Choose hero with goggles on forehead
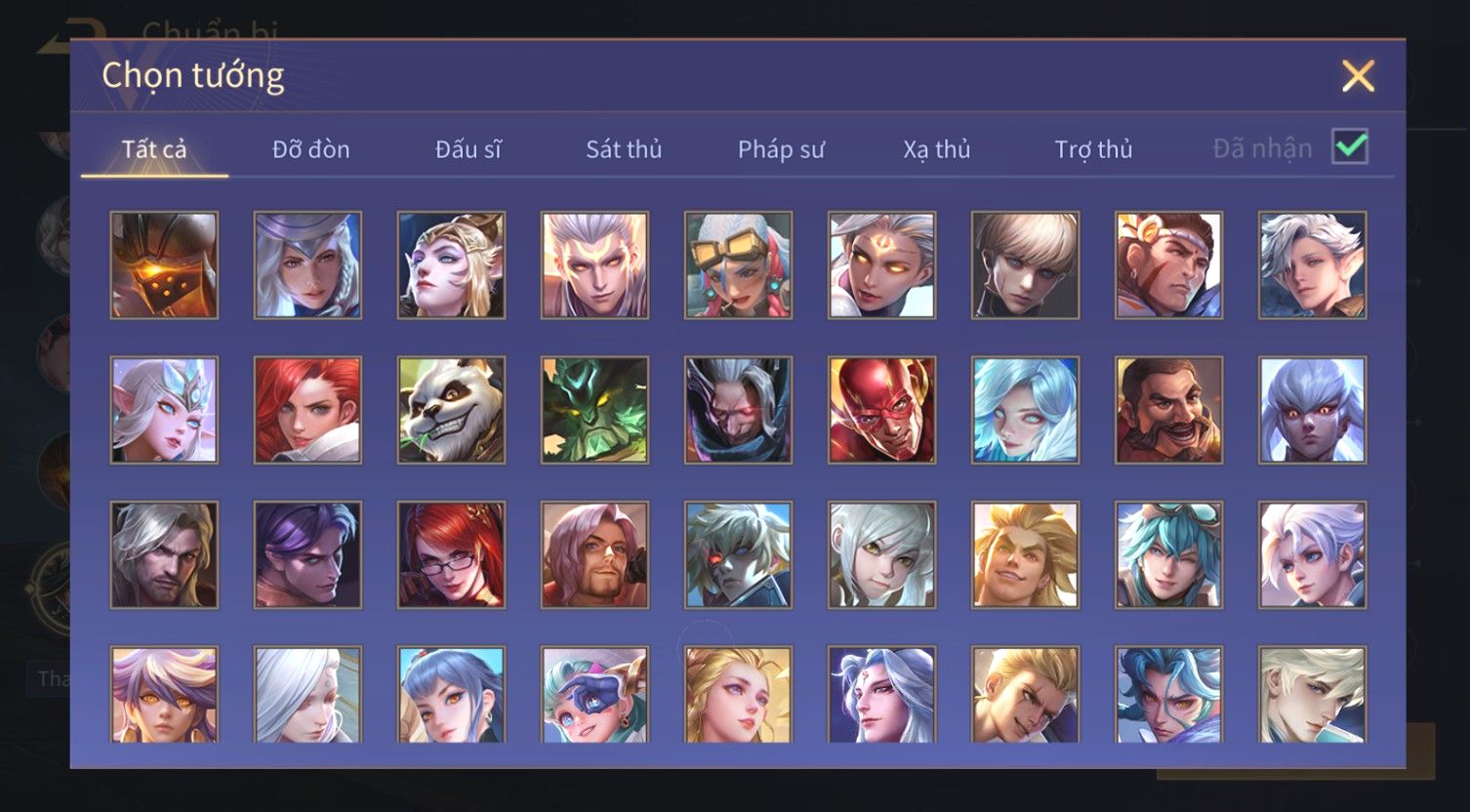 point(738,265)
